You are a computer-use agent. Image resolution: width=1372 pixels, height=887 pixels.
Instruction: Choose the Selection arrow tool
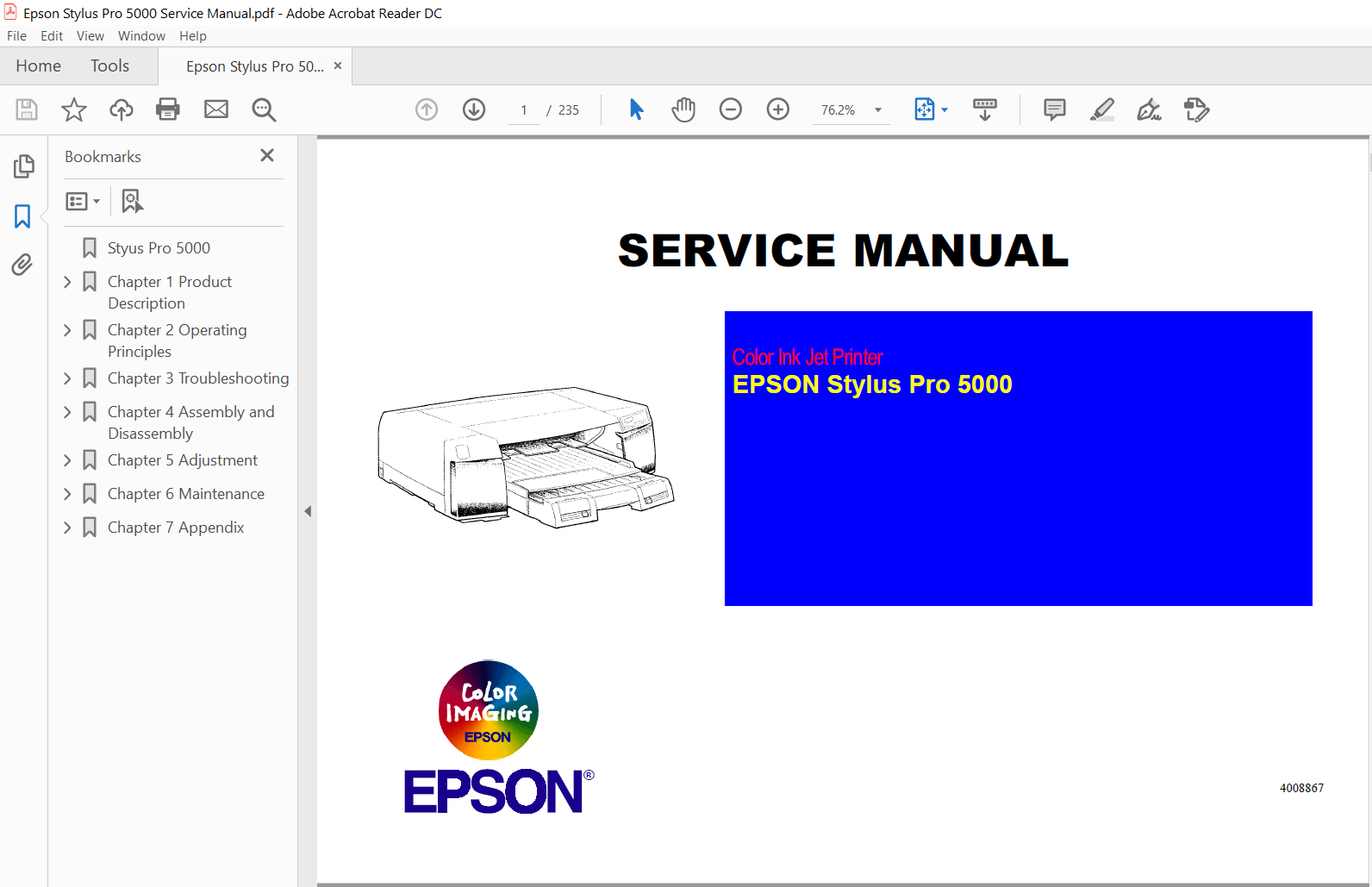[637, 109]
